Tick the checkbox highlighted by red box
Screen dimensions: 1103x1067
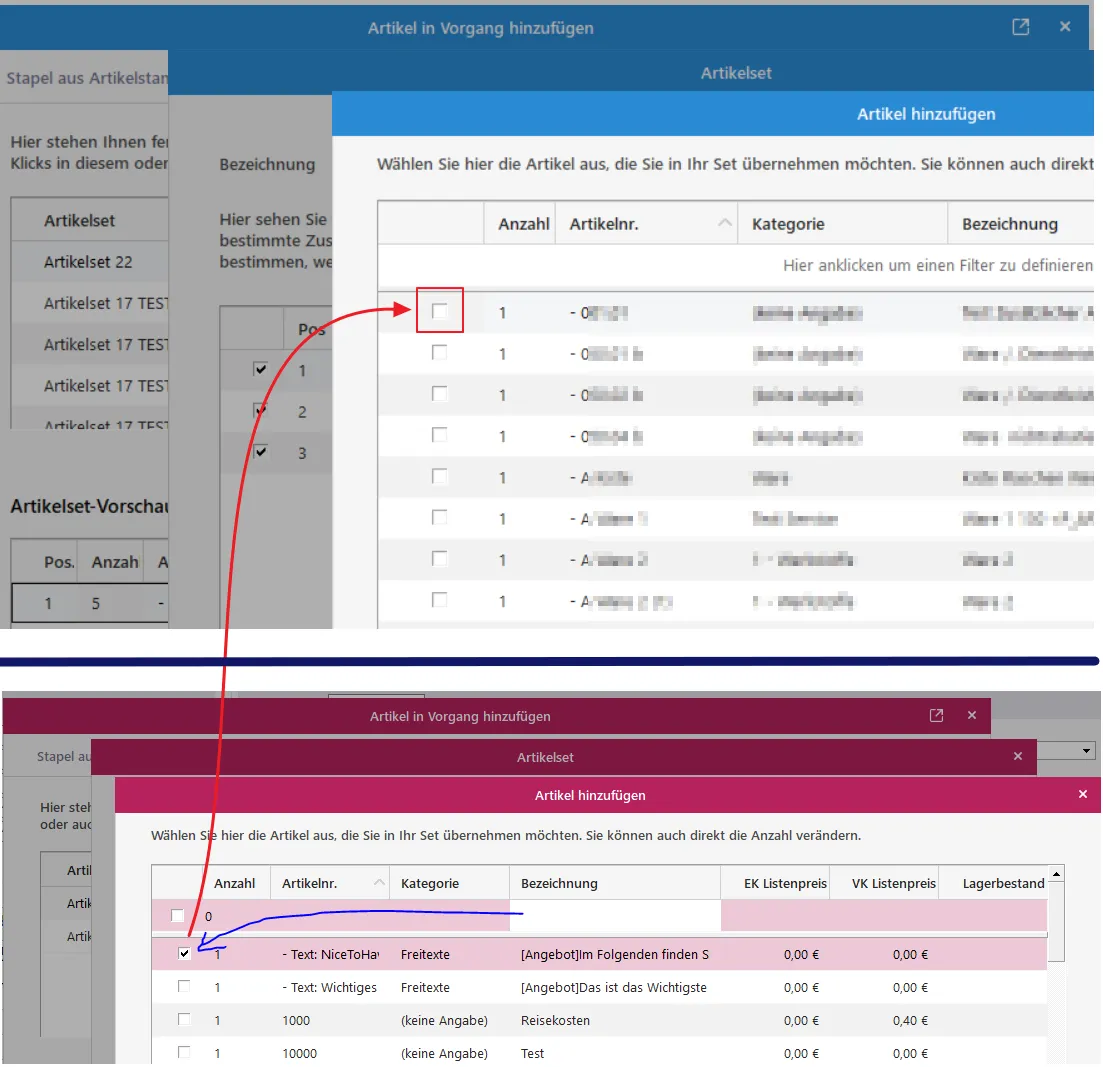(x=439, y=312)
